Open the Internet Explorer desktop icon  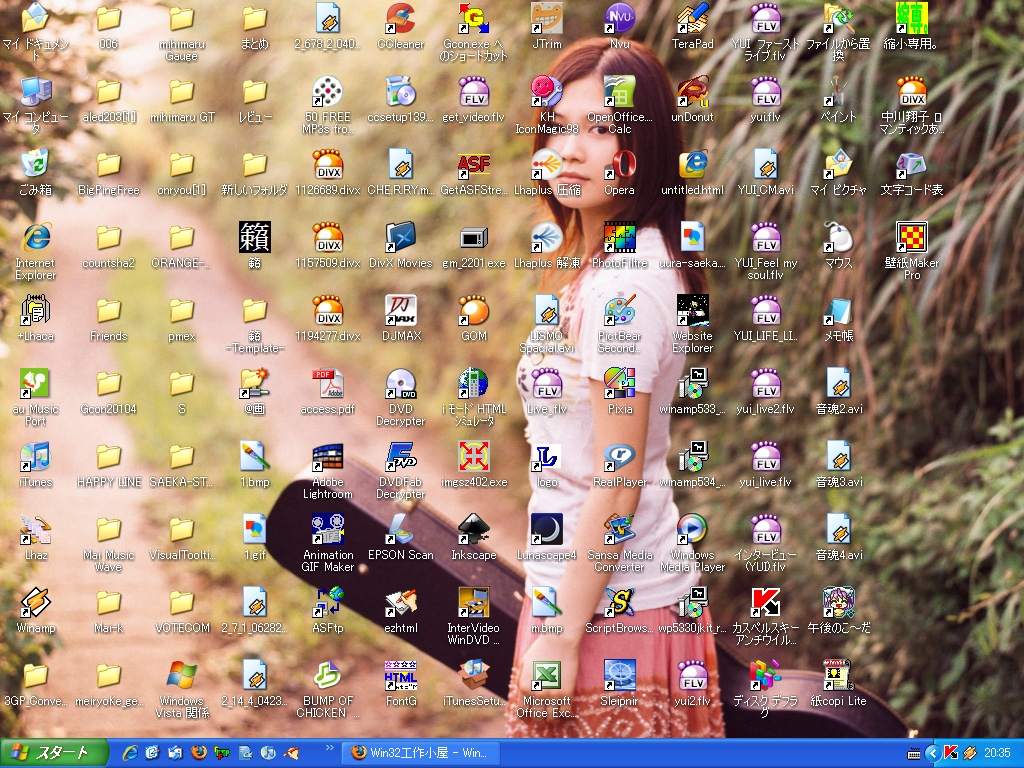point(35,238)
